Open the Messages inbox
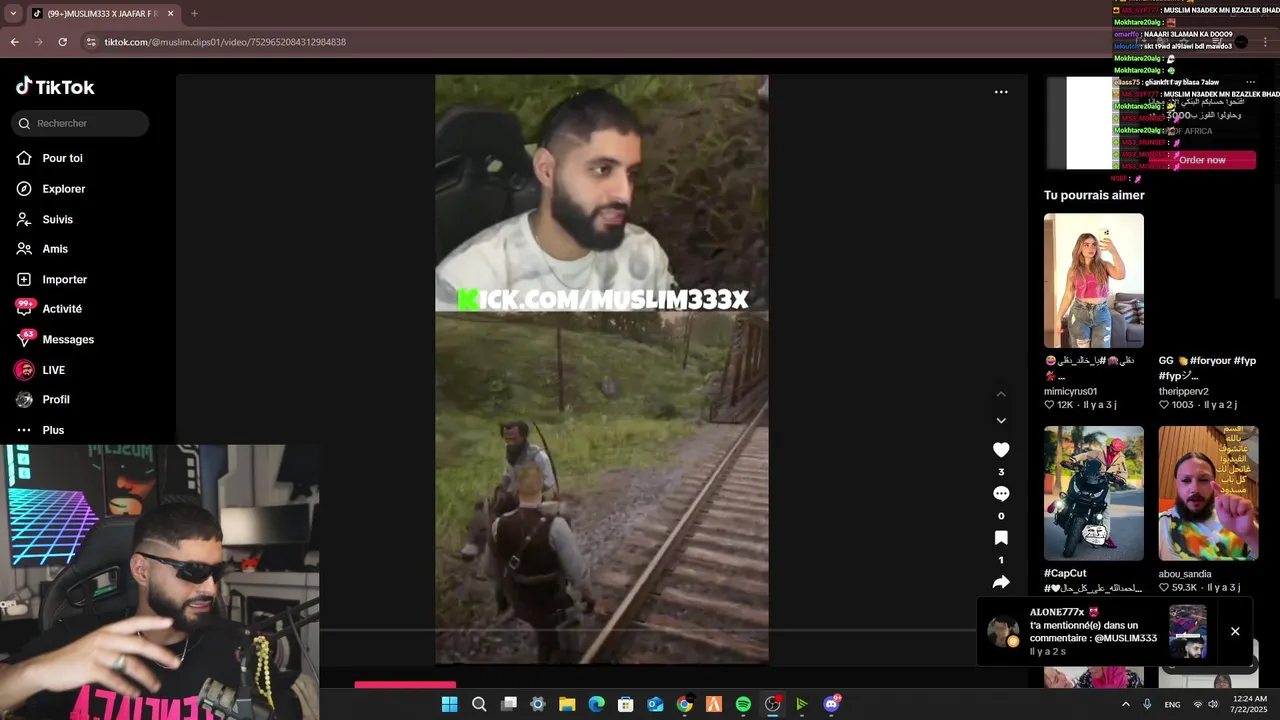1280x720 pixels. [68, 339]
